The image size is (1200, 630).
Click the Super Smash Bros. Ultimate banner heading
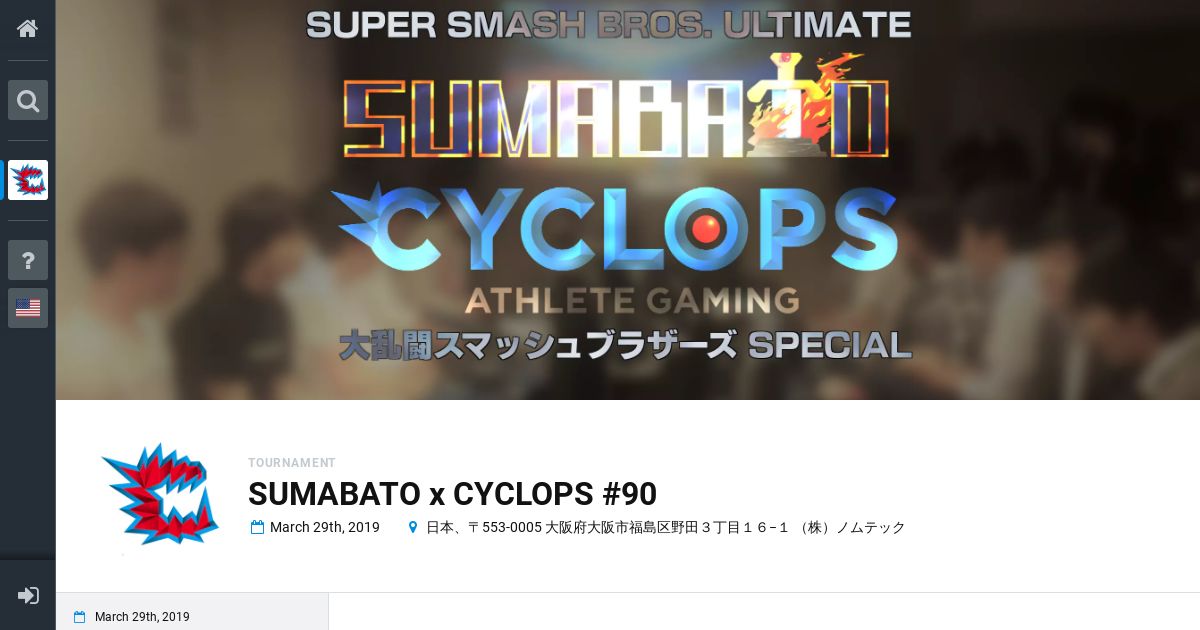(x=609, y=24)
